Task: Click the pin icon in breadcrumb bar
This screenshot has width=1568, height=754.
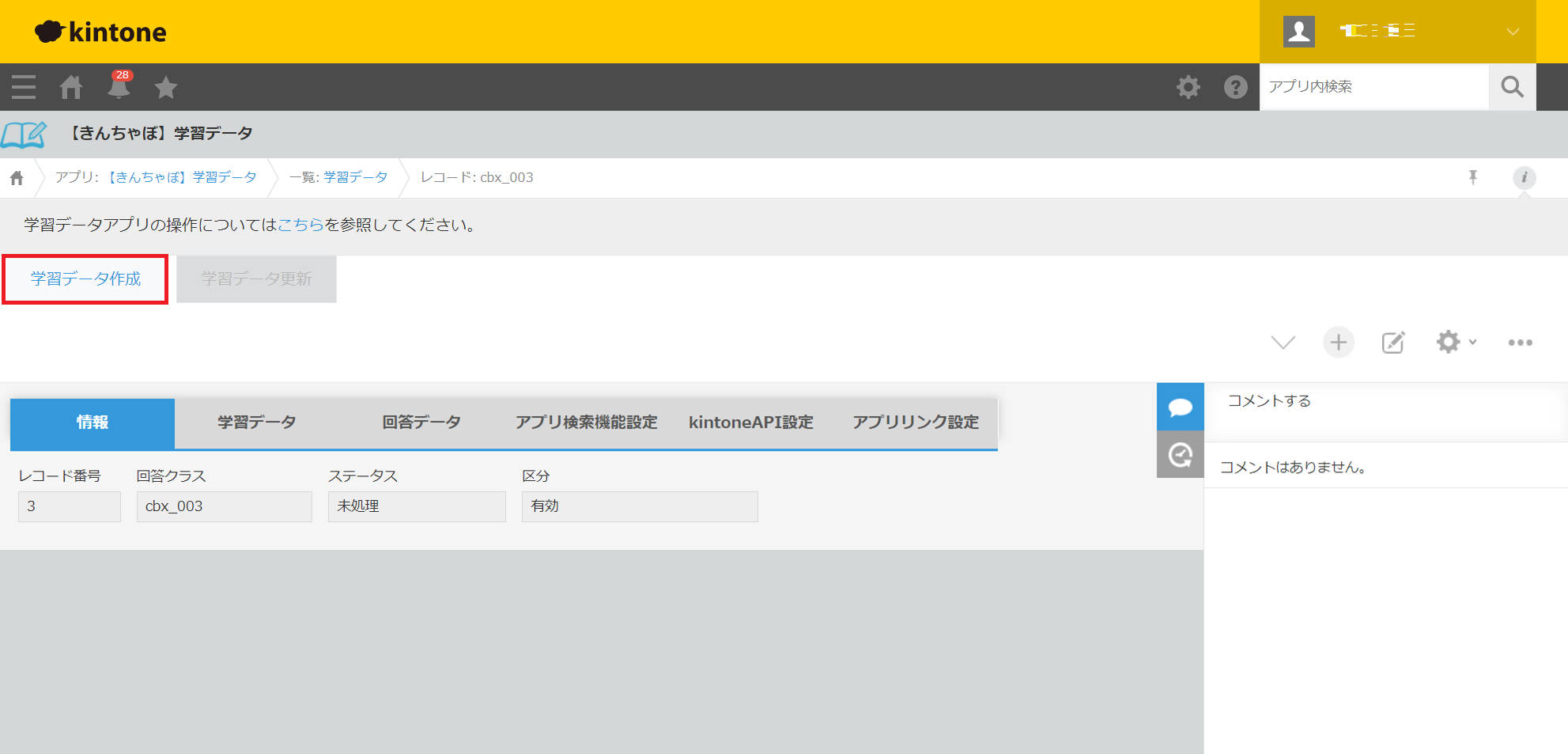Action: [x=1472, y=177]
